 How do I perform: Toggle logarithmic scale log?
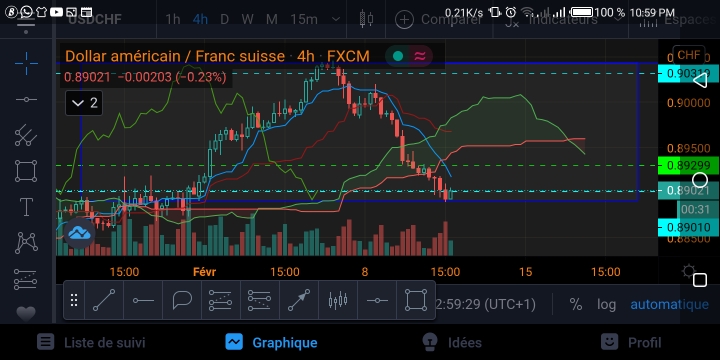606,304
